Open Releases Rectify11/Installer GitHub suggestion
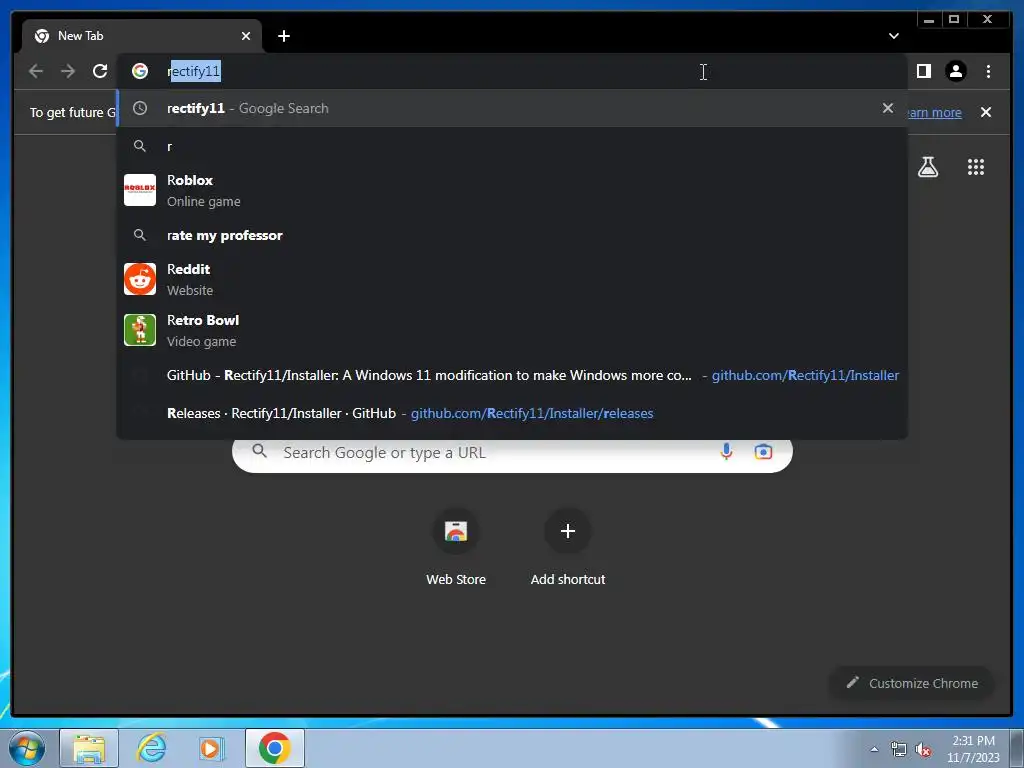Image resolution: width=1024 pixels, height=768 pixels. point(512,413)
